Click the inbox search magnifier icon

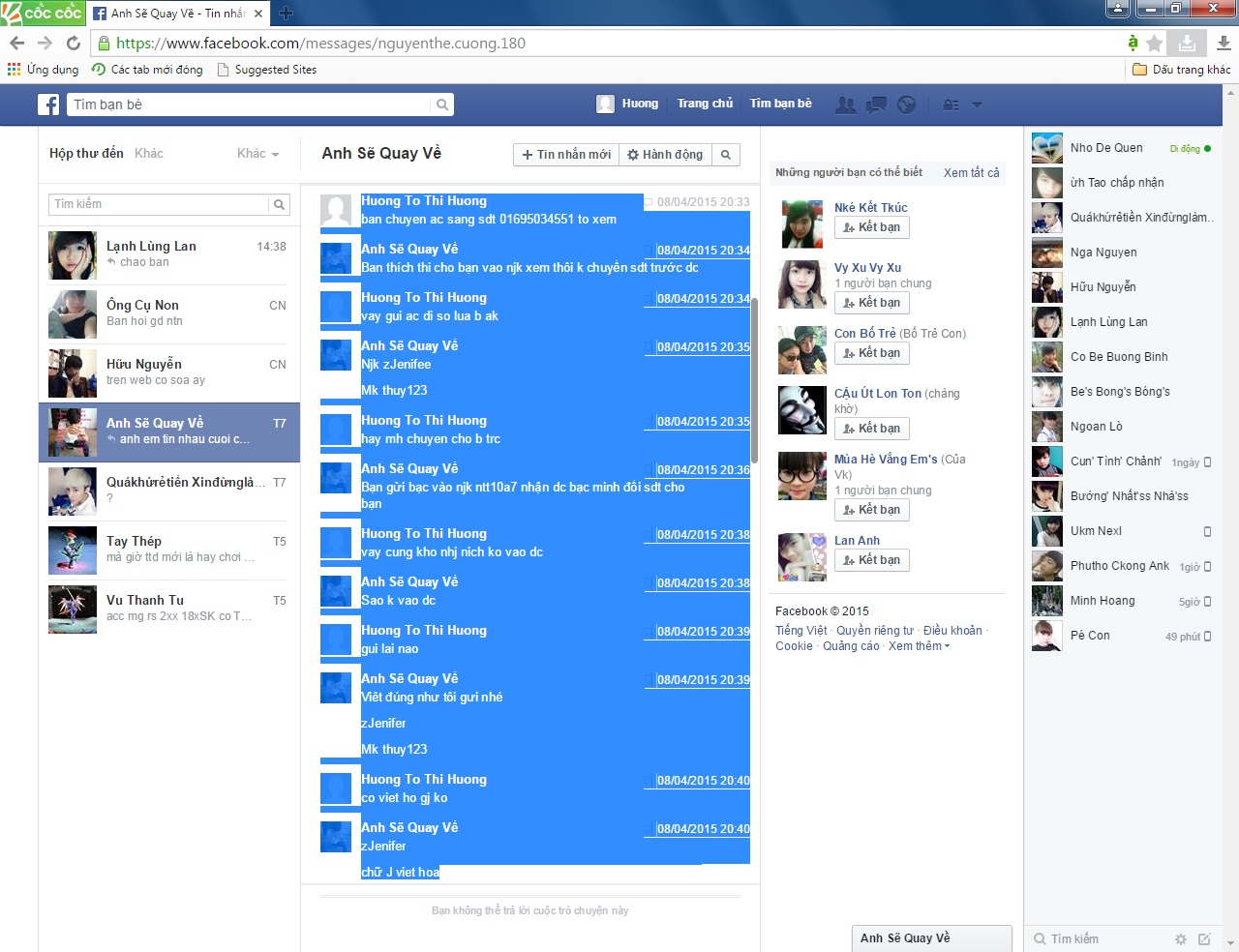[x=279, y=204]
